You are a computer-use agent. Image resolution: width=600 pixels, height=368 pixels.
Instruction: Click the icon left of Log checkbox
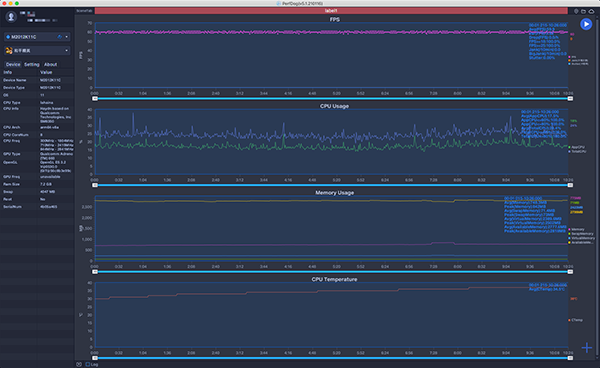(x=79, y=365)
